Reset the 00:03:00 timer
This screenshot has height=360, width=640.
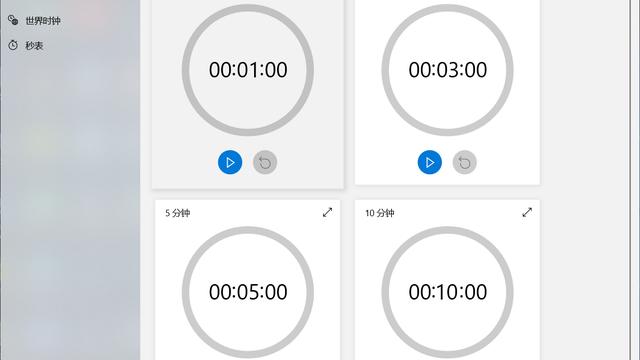pyautogui.click(x=464, y=162)
